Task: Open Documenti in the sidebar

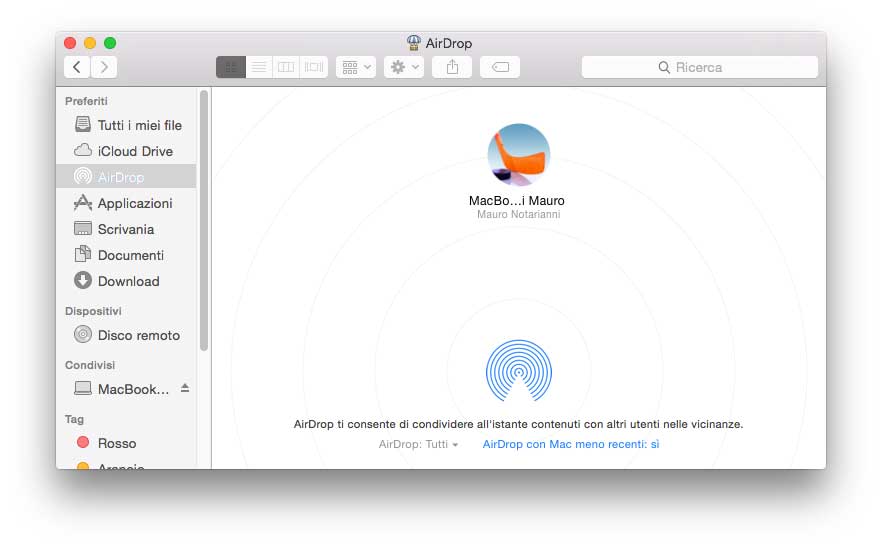Action: pyautogui.click(x=128, y=255)
